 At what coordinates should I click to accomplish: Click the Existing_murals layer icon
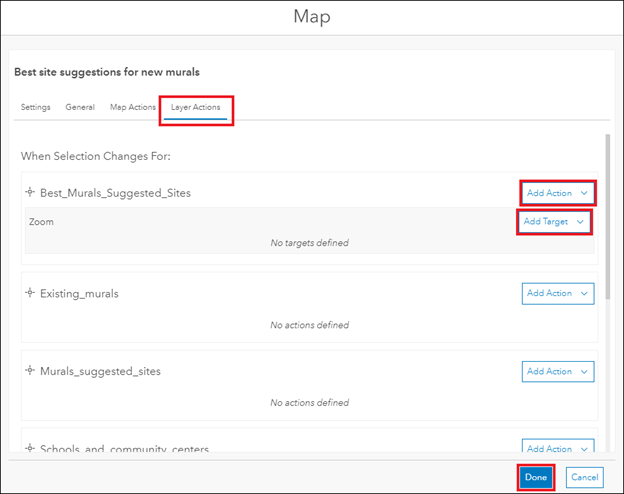[x=30, y=293]
